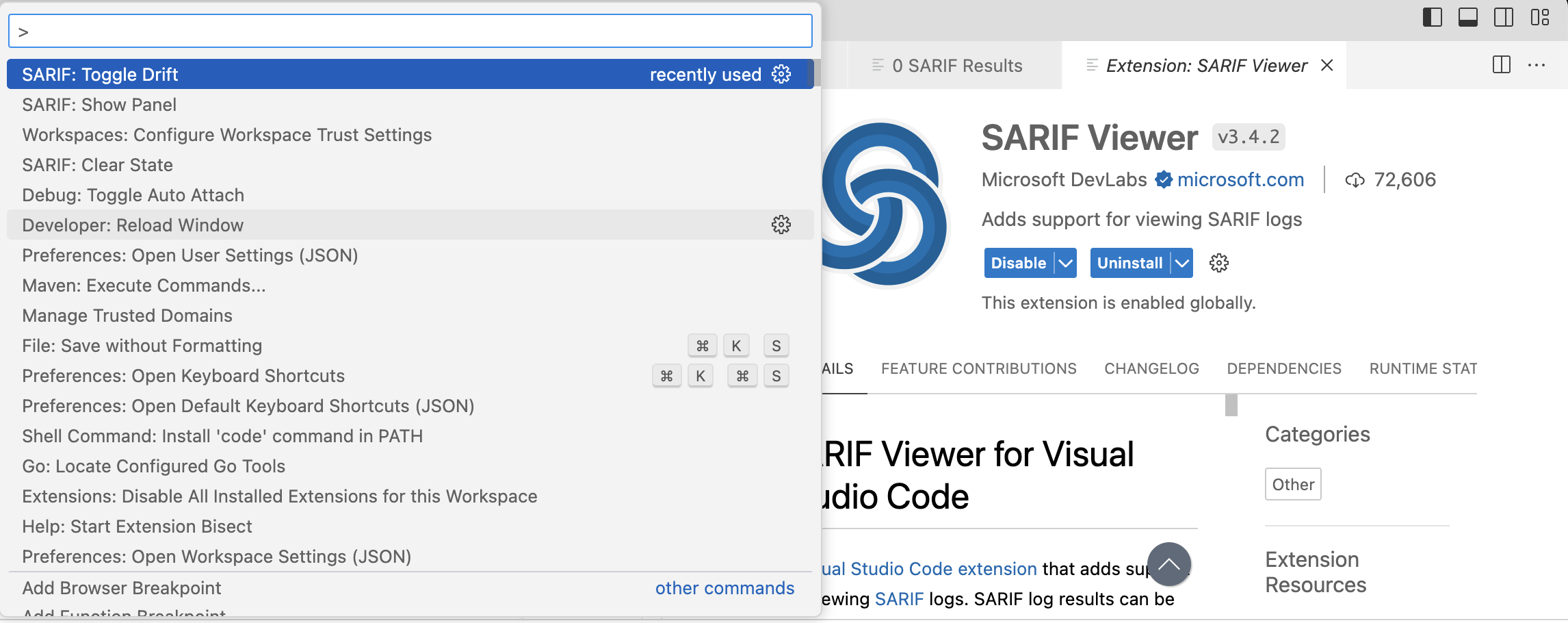The width and height of the screenshot is (1568, 623).
Task: Run the SARIF: Toggle Drift command
Action: pos(410,74)
